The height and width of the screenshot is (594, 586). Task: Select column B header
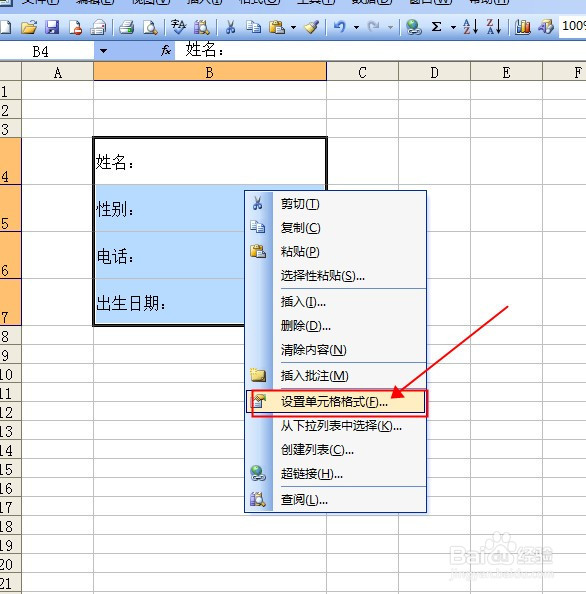[210, 72]
